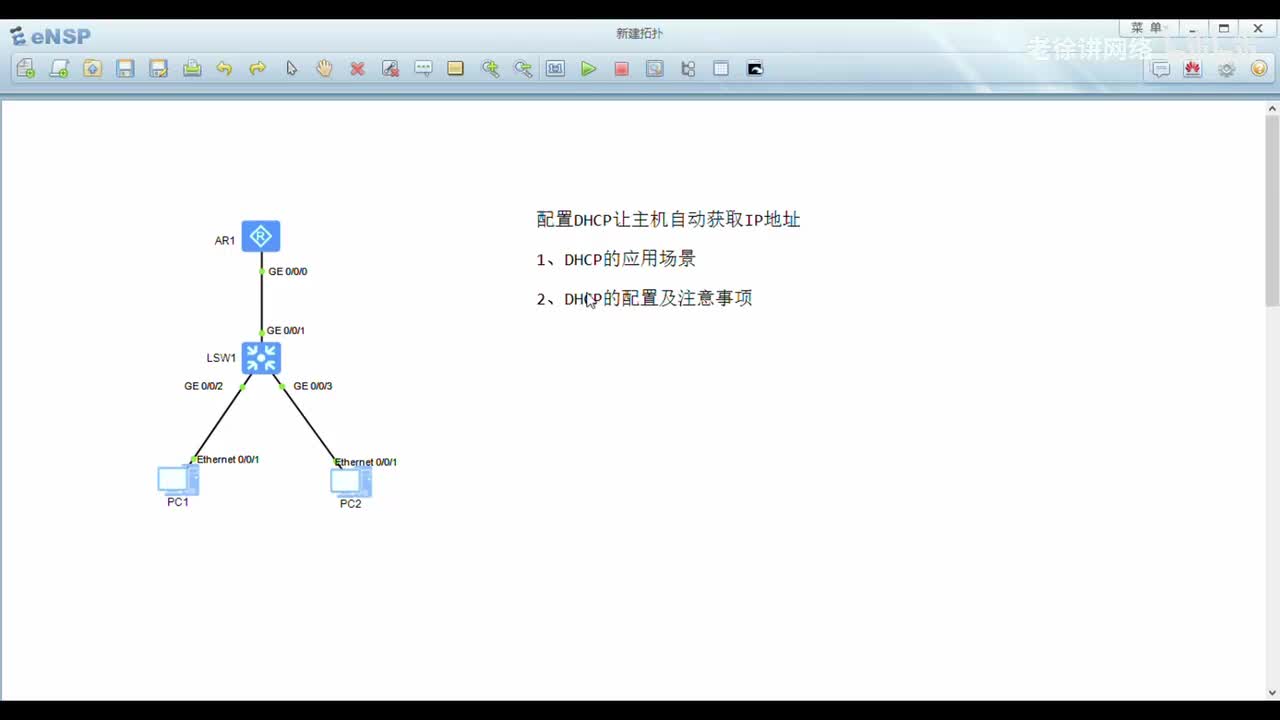Viewport: 1280px width, 720px height.
Task: Add a text note to canvas
Action: click(423, 69)
